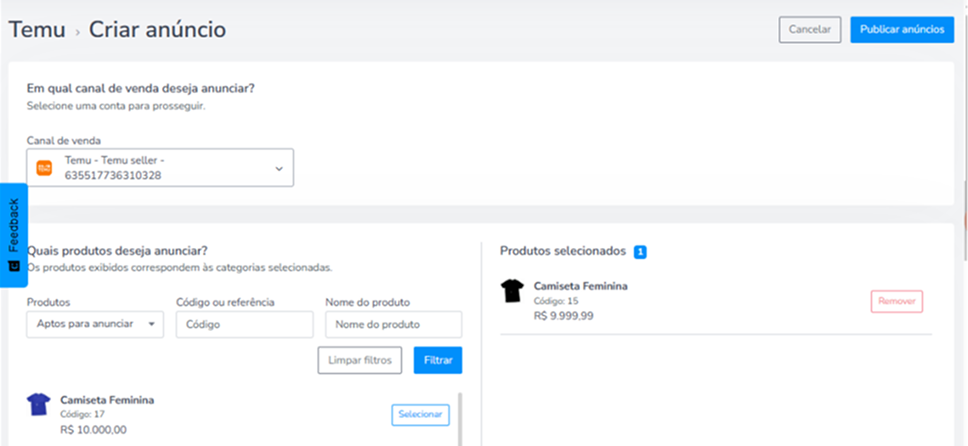
Task: Open the Aptos para anunciar dropdown
Action: coord(95,324)
